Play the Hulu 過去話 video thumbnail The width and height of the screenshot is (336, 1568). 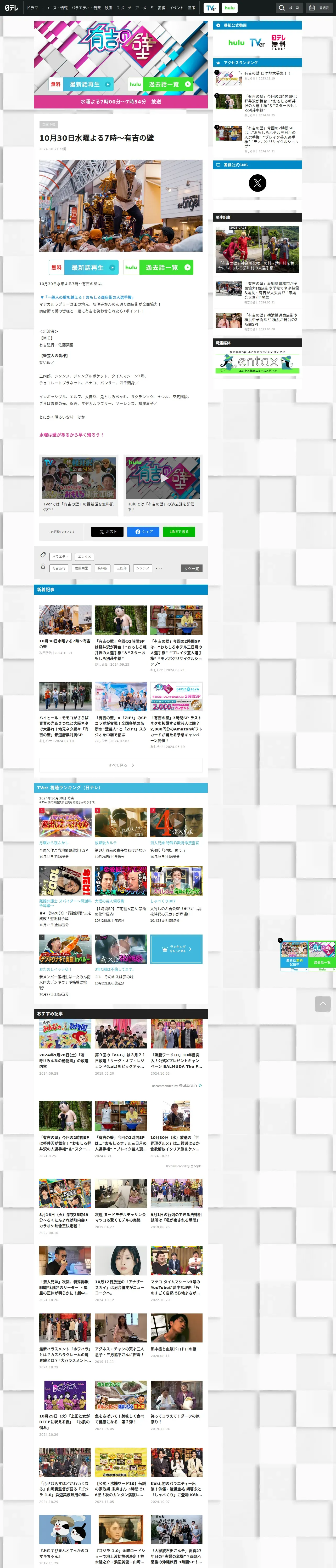click(163, 478)
